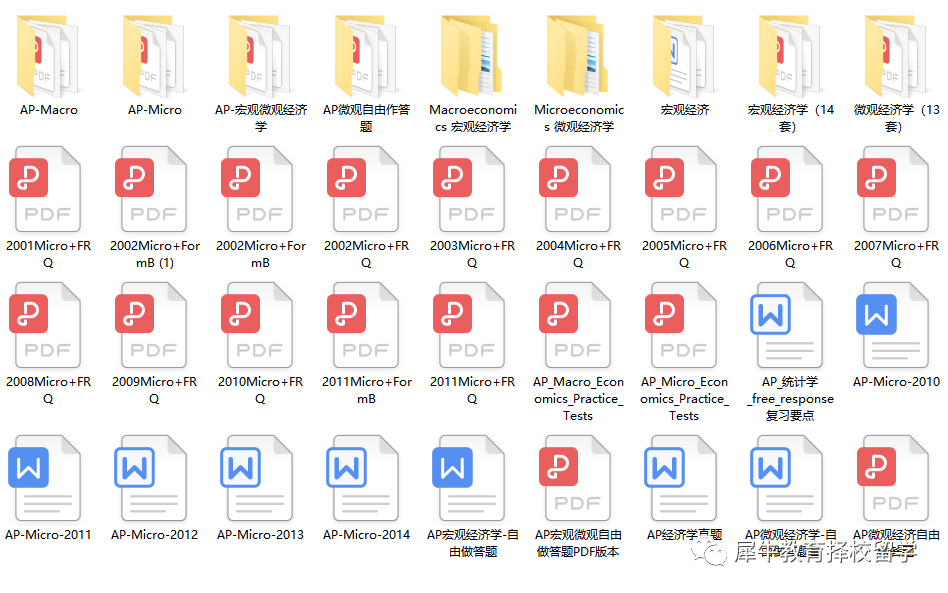
Task: Open the Microeconomics 微观经济学 folder
Action: tap(579, 56)
